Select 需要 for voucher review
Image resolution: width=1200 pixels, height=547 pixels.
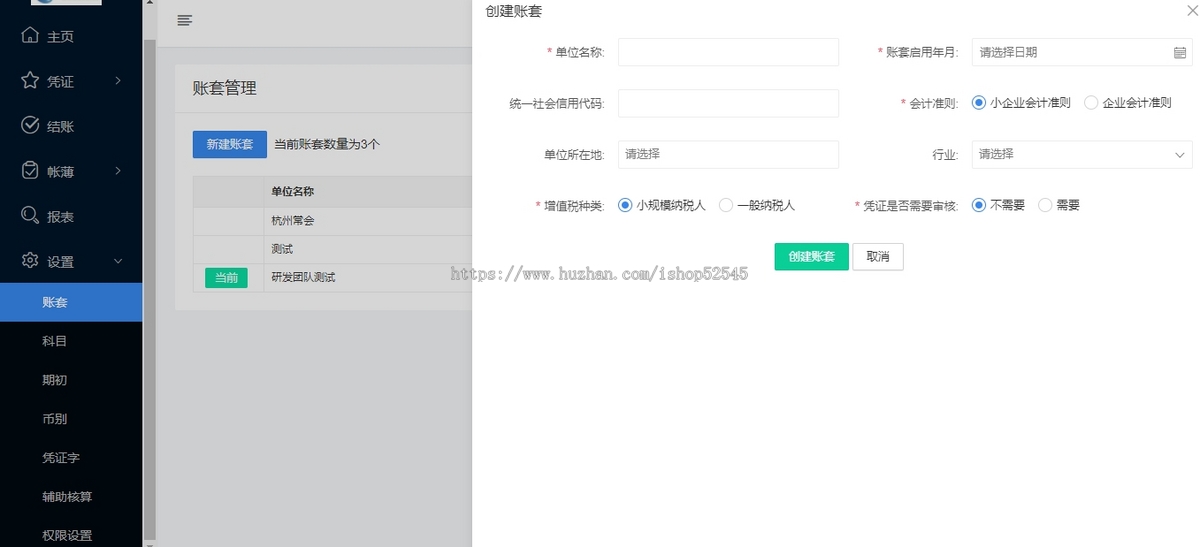[1059, 205]
